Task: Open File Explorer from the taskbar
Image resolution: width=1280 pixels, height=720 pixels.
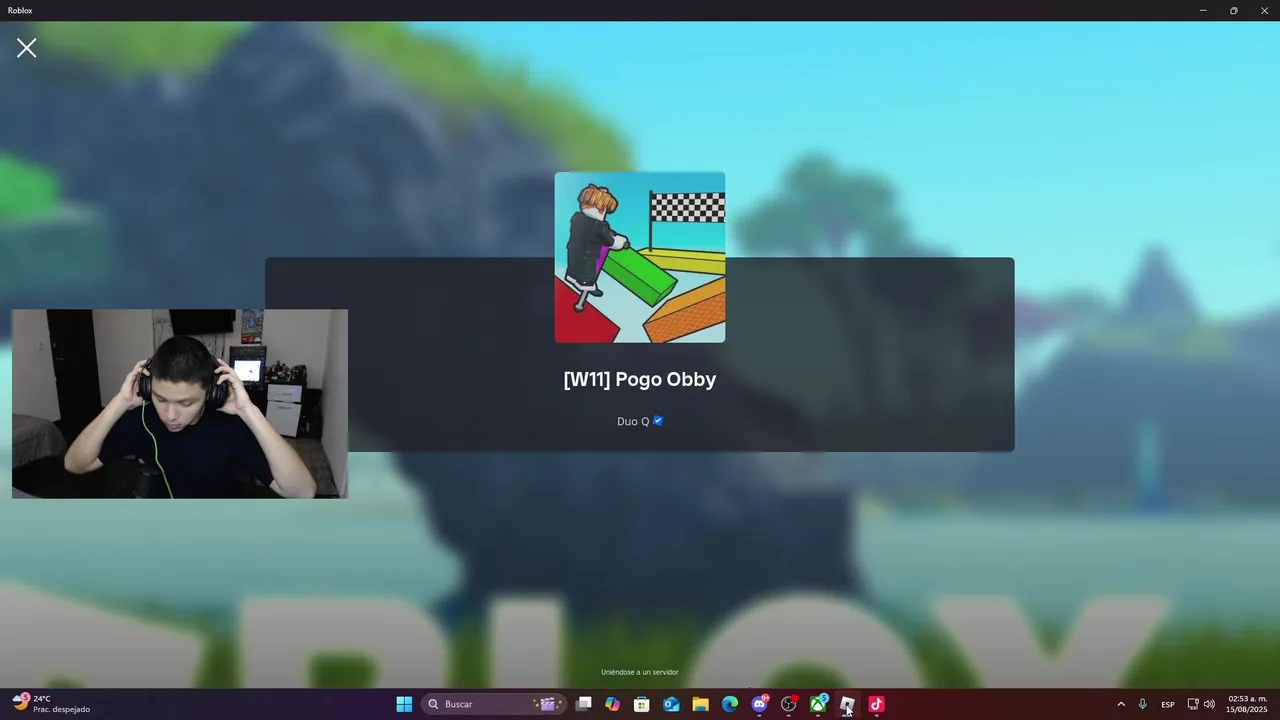Action: (x=701, y=704)
